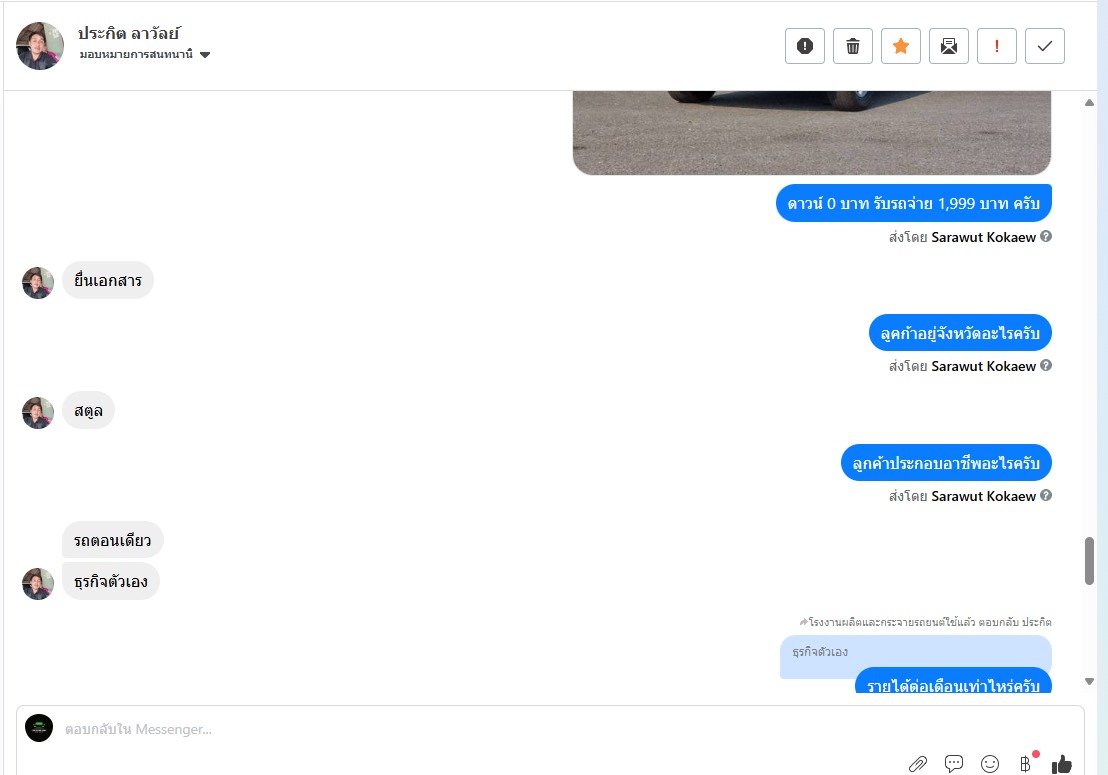Send a thumbs-up like

(1061, 764)
